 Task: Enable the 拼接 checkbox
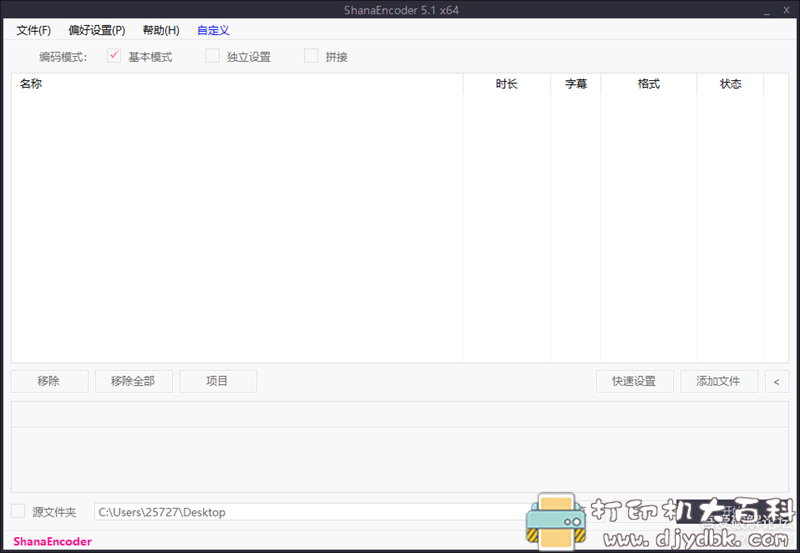311,56
